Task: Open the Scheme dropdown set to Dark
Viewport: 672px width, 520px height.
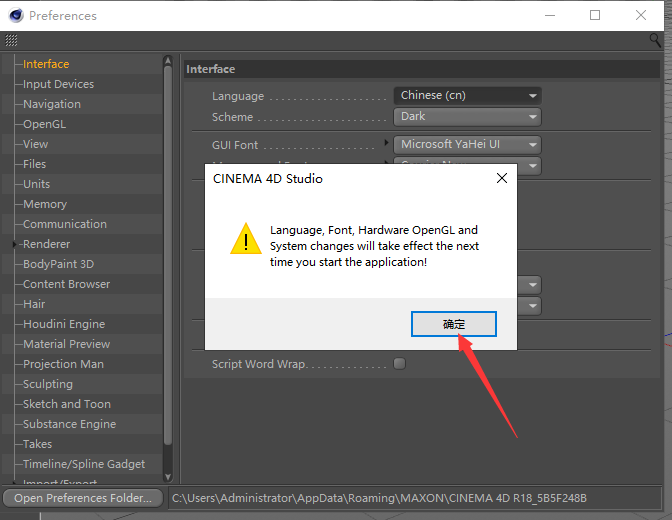Action: [x=467, y=117]
